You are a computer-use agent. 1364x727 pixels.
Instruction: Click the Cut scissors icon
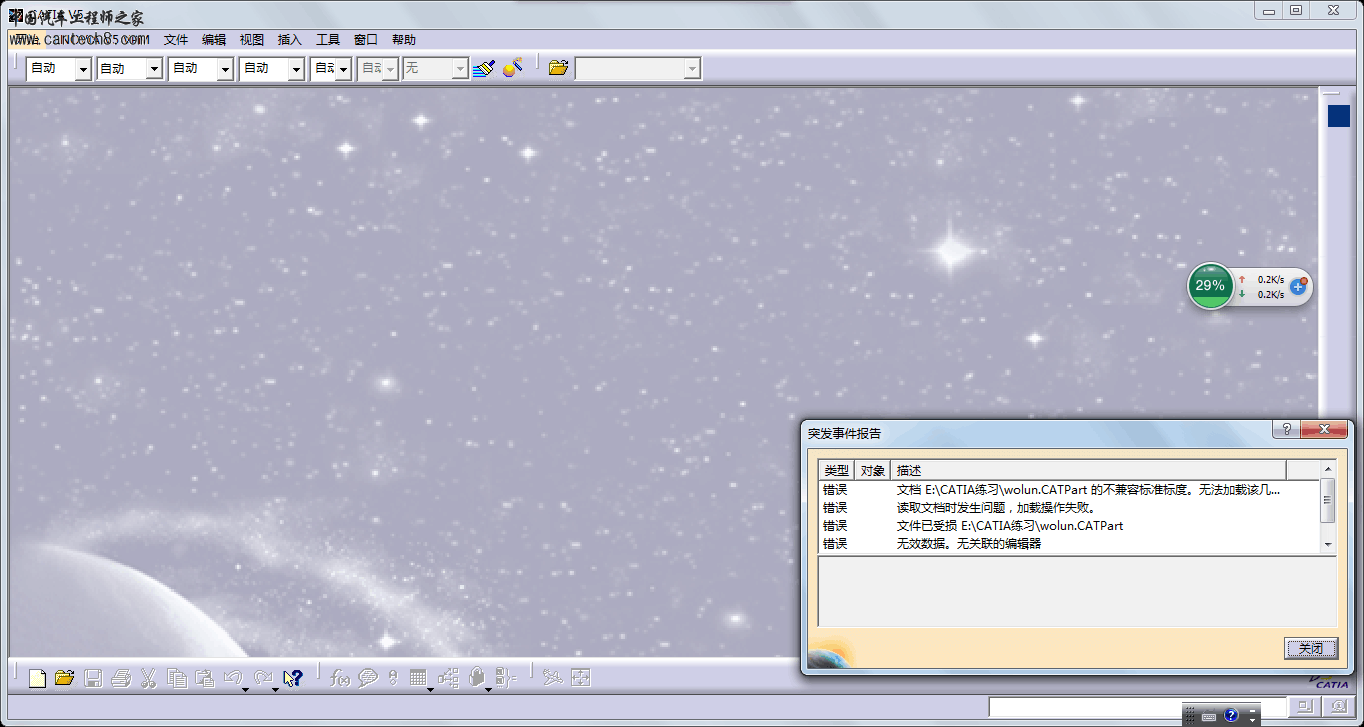click(148, 678)
